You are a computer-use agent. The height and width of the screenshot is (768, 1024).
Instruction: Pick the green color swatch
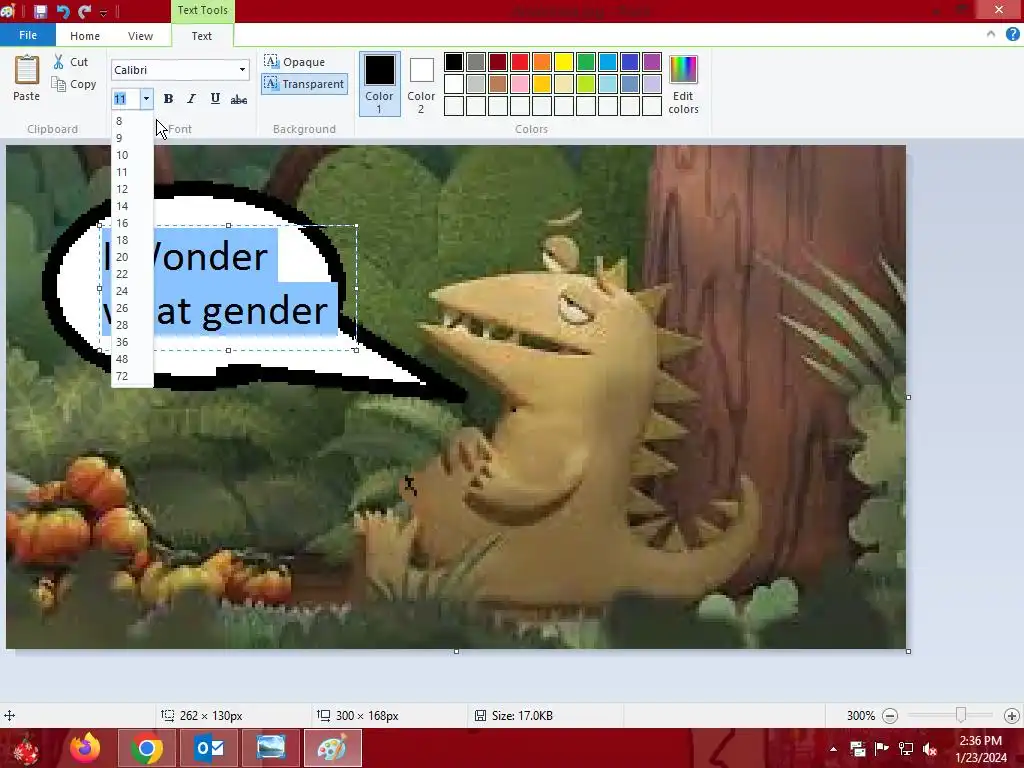586,62
